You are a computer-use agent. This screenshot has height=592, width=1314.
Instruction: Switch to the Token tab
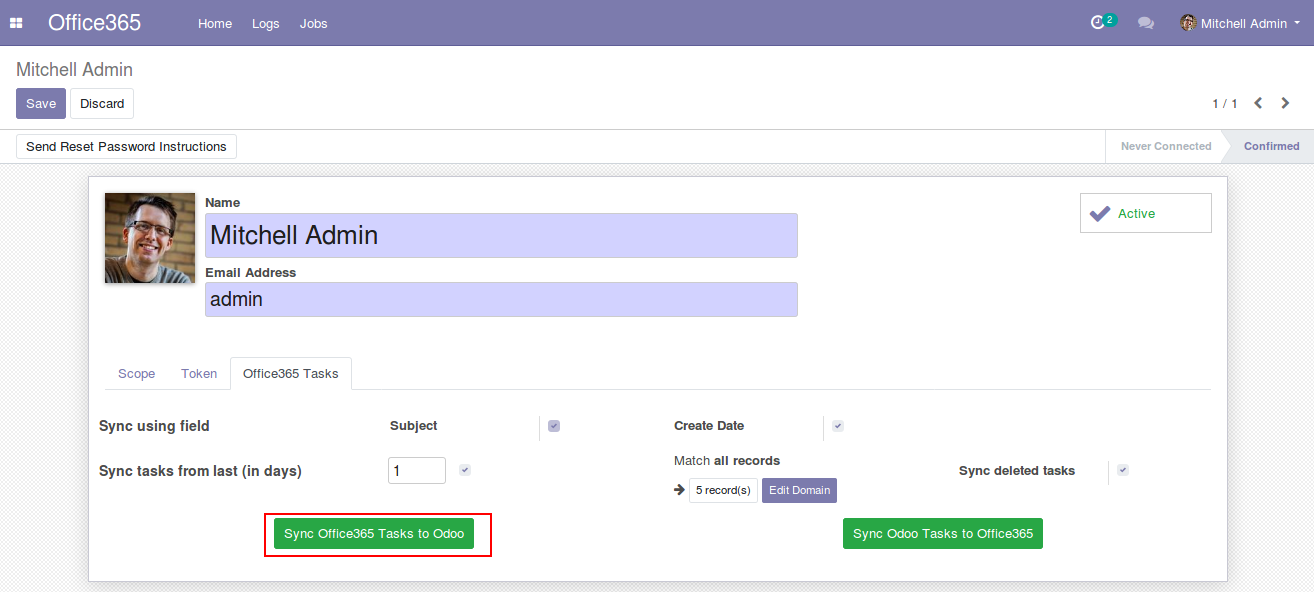coord(199,374)
